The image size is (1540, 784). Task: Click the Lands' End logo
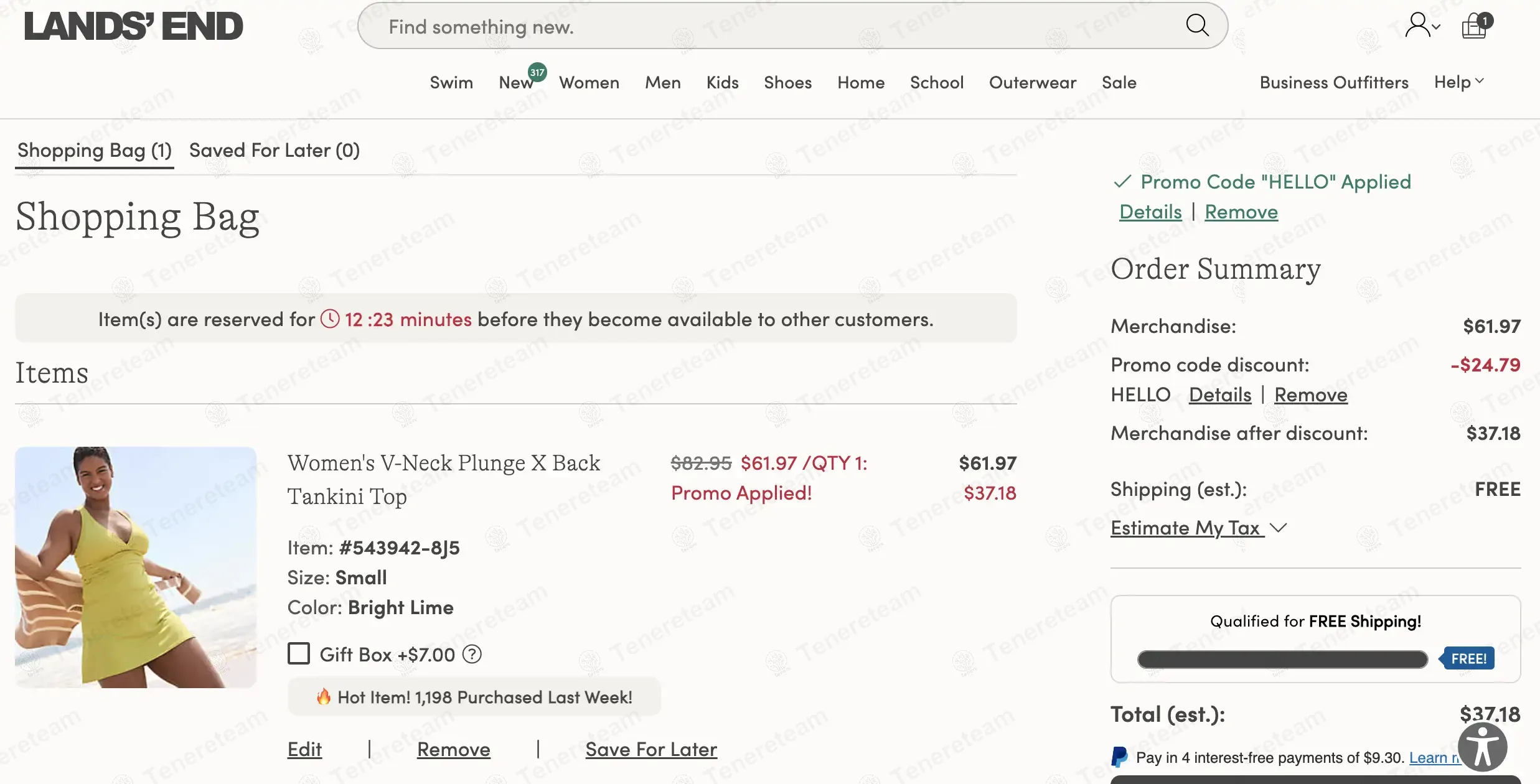click(x=133, y=26)
